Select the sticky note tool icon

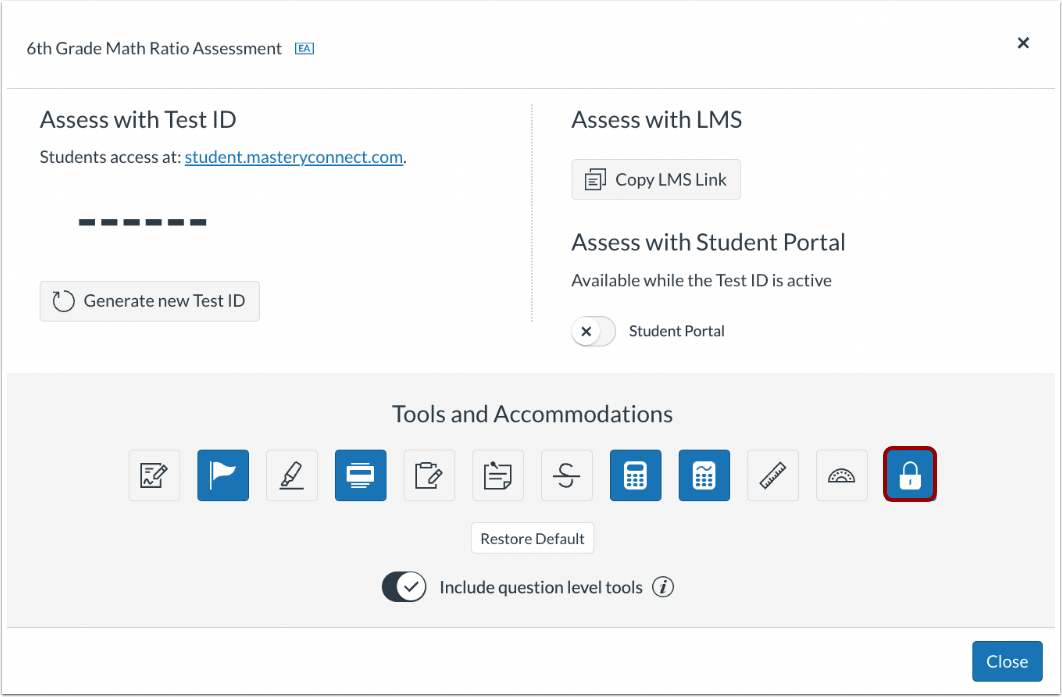(498, 475)
